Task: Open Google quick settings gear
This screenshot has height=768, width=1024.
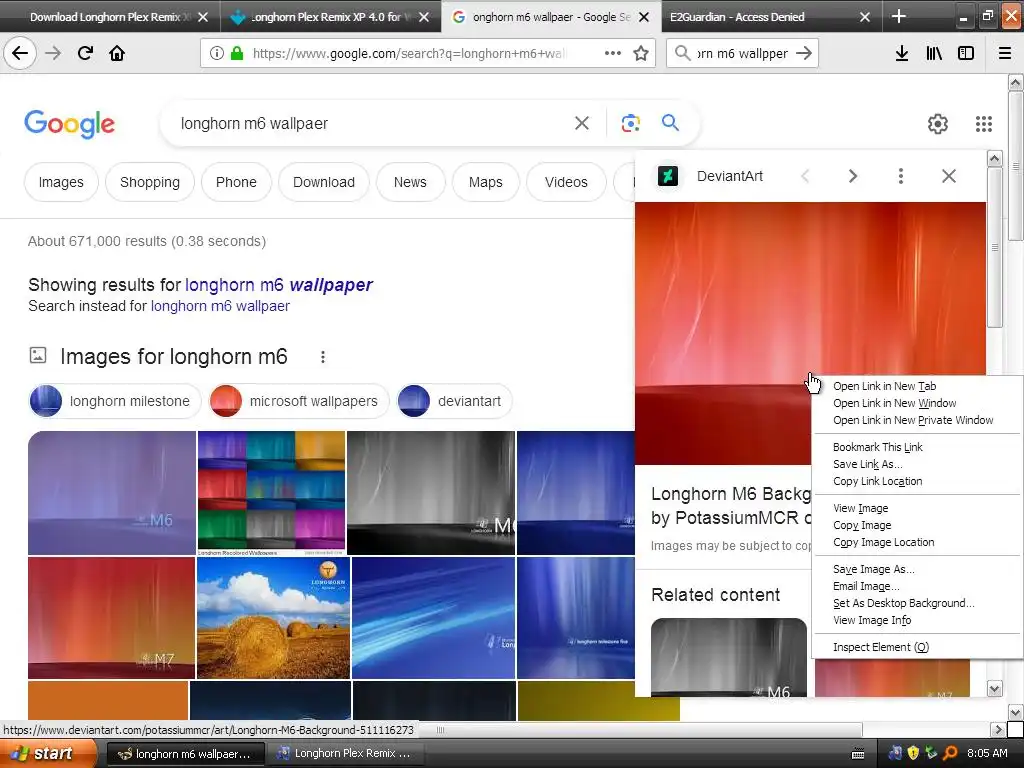Action: point(938,123)
